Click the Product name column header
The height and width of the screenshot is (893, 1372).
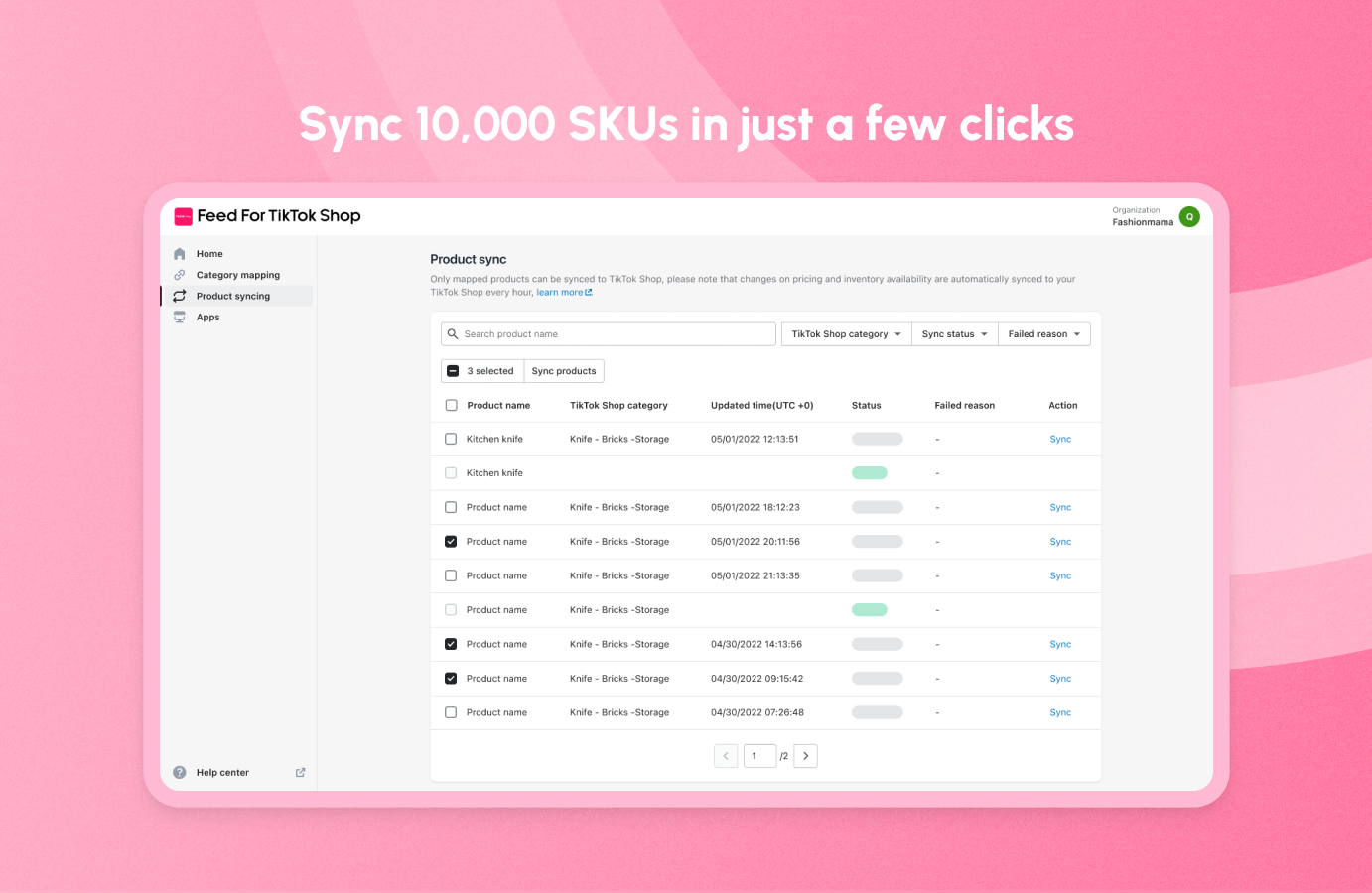[498, 405]
